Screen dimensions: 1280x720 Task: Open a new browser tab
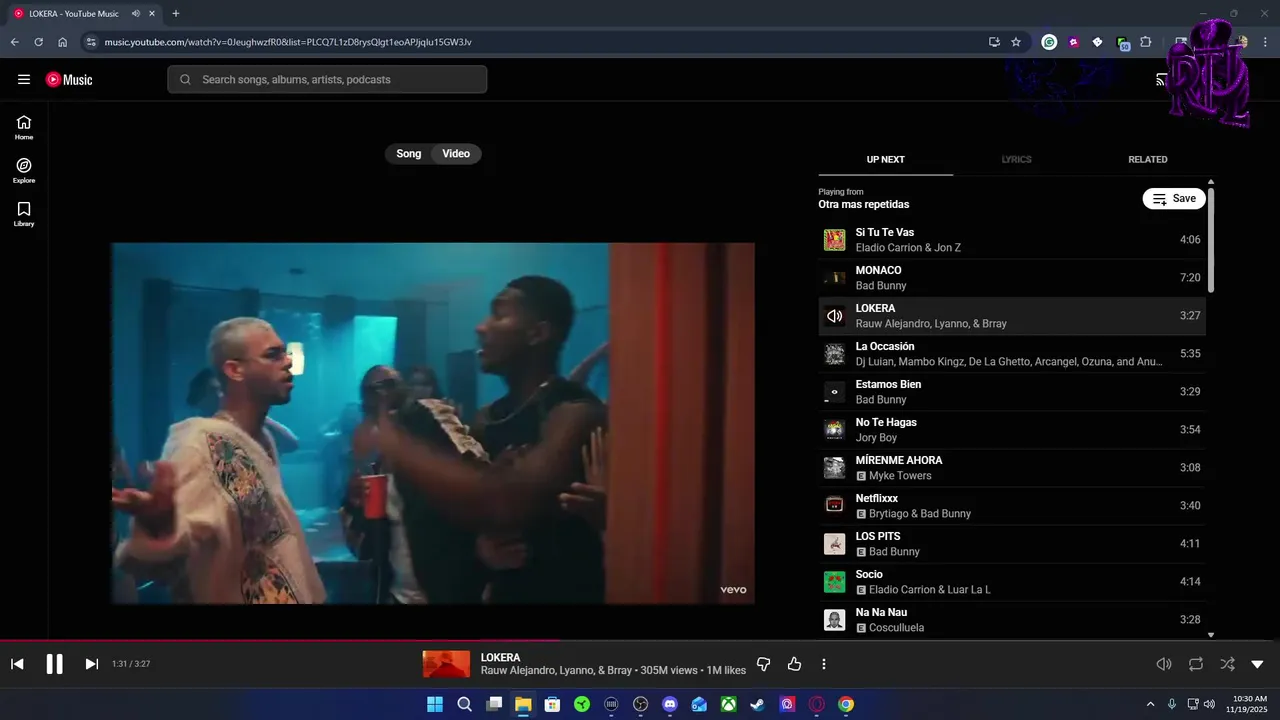pyautogui.click(x=176, y=14)
